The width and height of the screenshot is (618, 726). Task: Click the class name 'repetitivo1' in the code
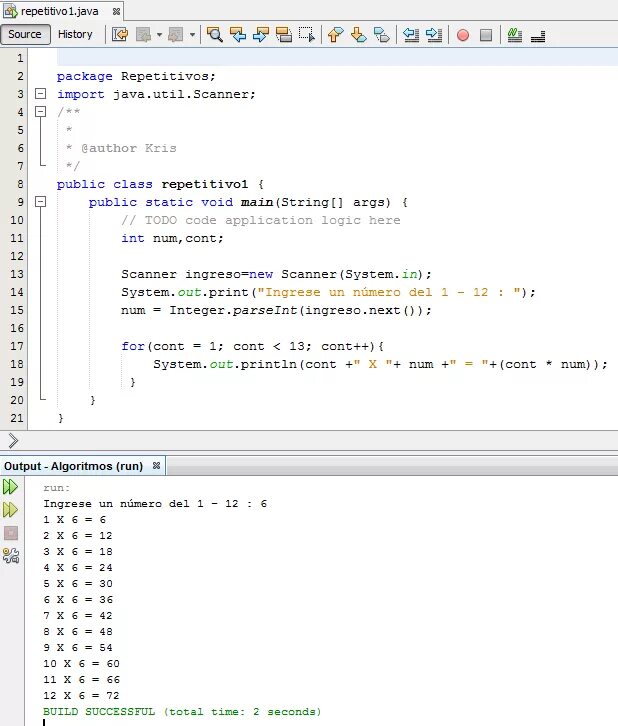point(205,184)
